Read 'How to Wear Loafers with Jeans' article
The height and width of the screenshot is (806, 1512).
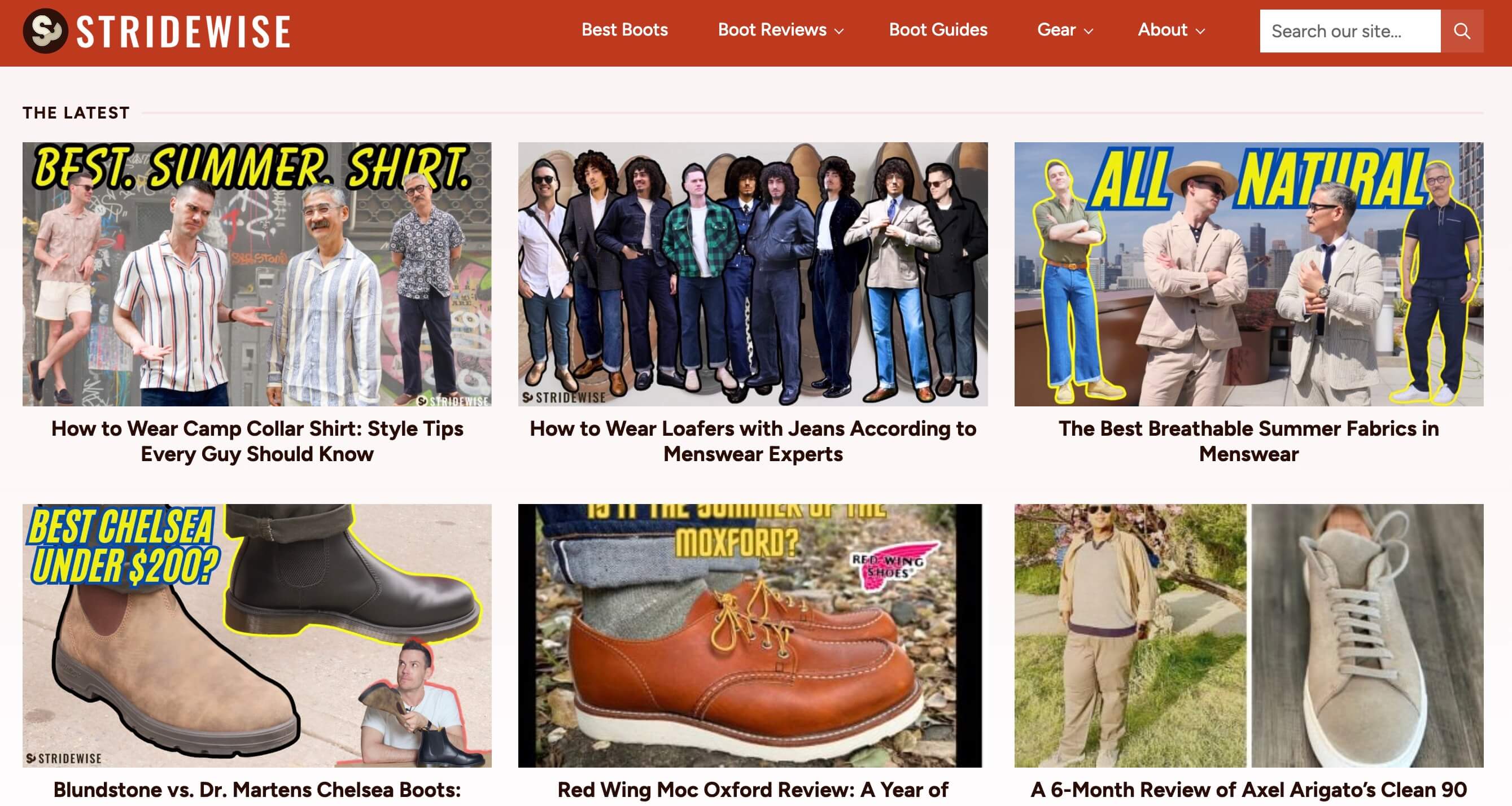tap(753, 441)
